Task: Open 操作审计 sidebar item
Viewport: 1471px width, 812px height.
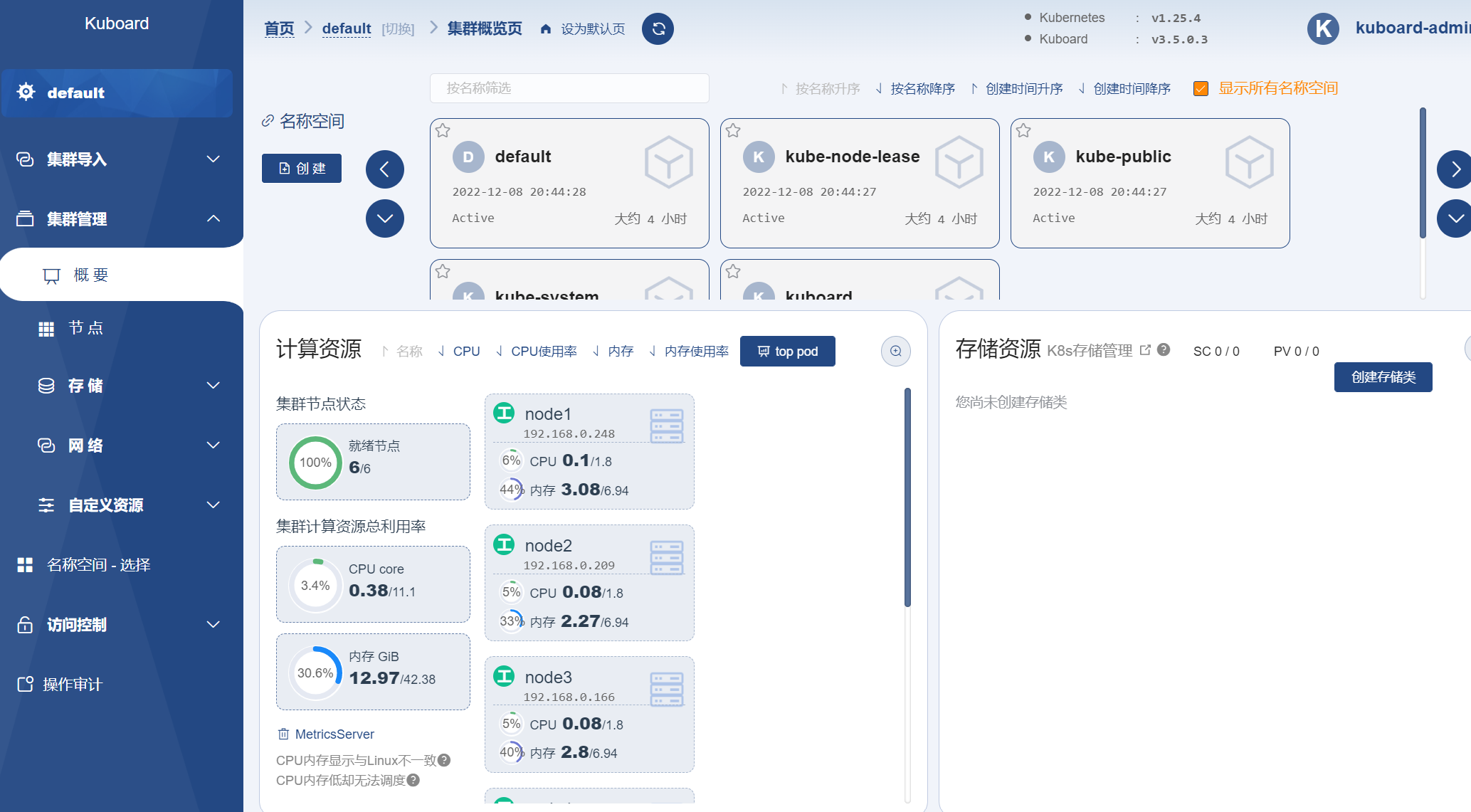Action: (x=71, y=685)
